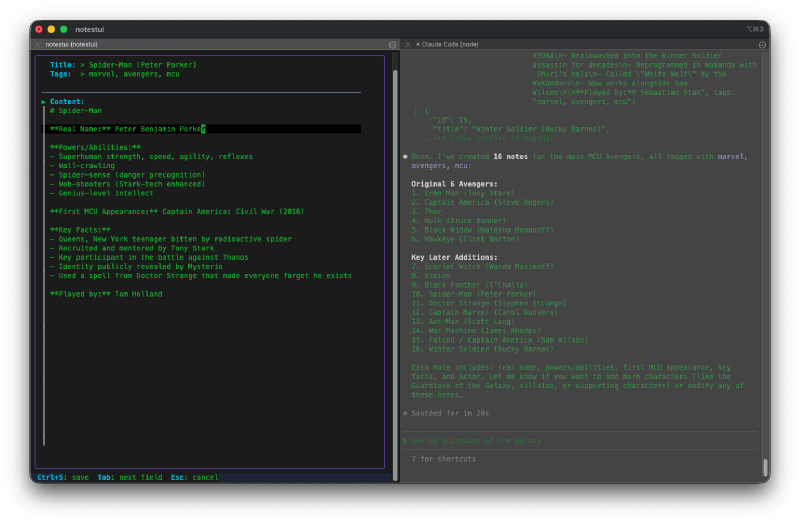Click the '# Spider-Man' heading line
The height and width of the screenshot is (523, 800).
point(76,111)
